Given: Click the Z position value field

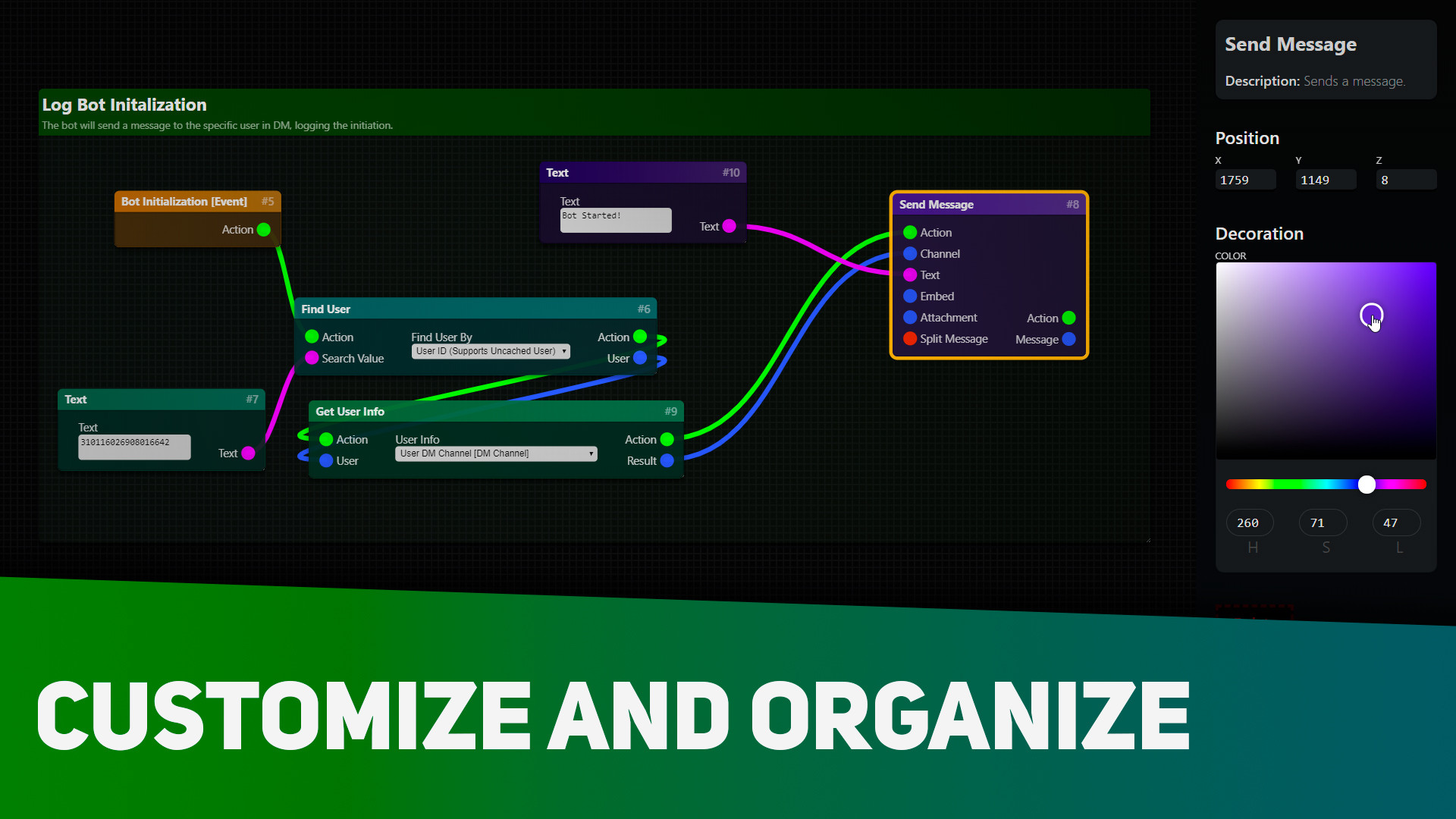Looking at the screenshot, I should coord(1405,179).
